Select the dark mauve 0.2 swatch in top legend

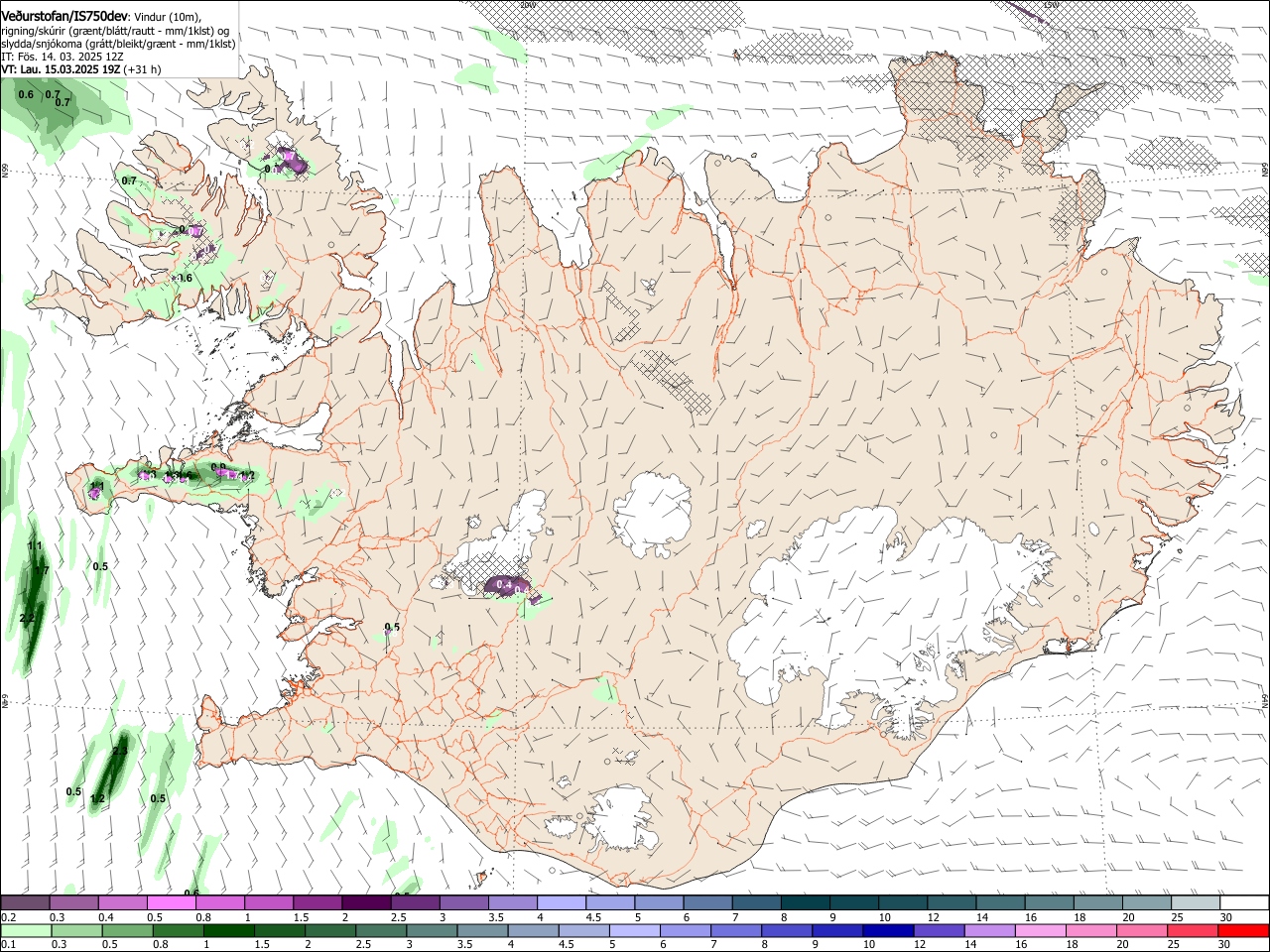click(x=25, y=902)
